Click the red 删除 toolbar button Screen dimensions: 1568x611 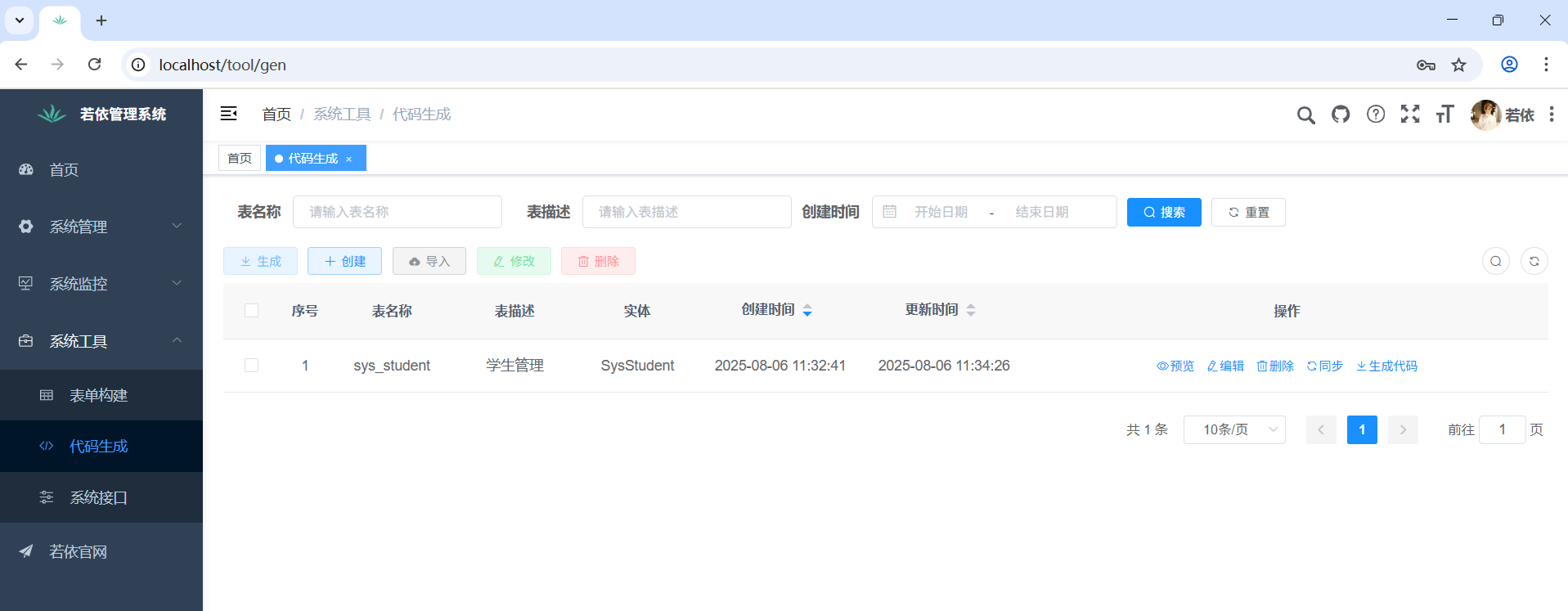(x=598, y=261)
